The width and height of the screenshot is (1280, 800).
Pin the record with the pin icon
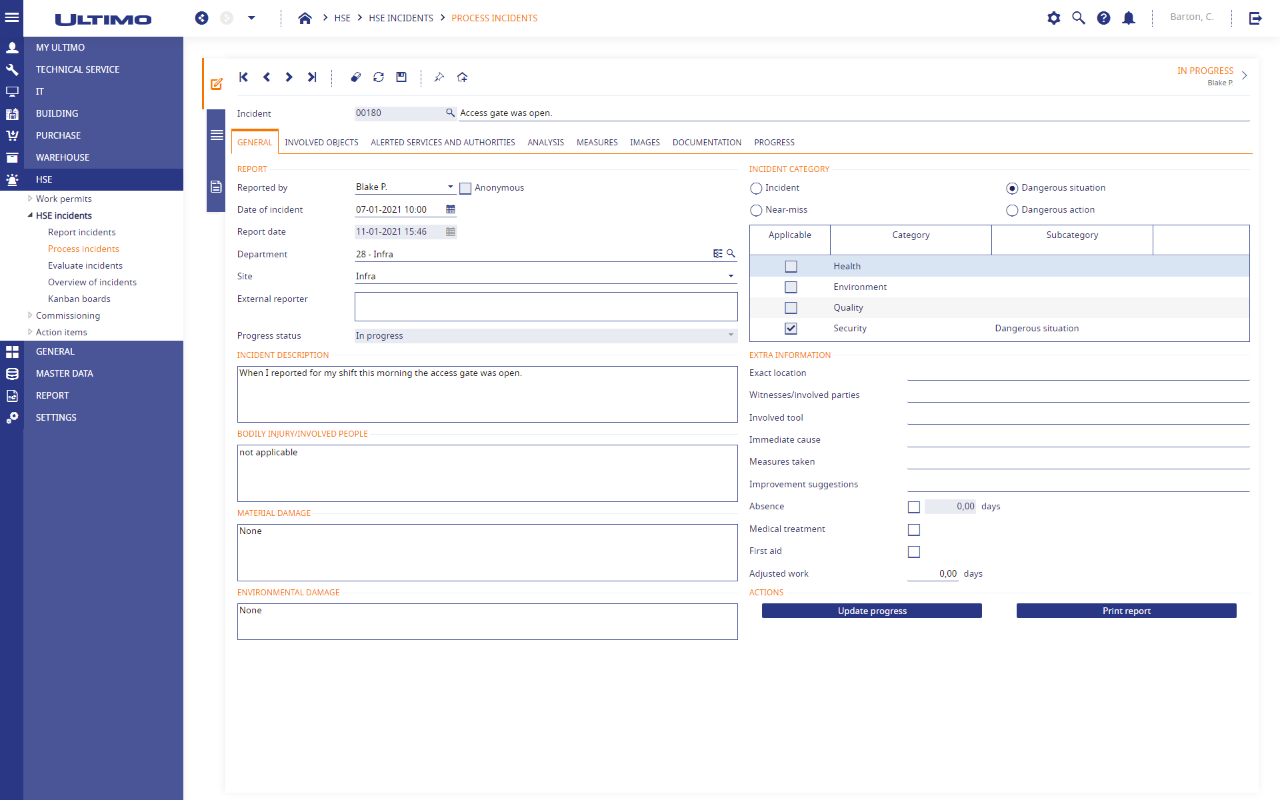point(439,77)
